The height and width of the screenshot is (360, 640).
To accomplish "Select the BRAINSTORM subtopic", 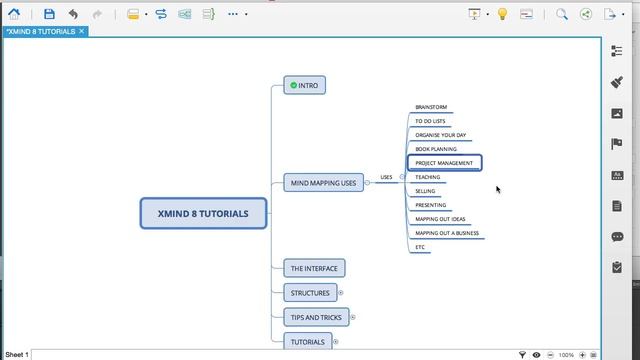I will click(431, 107).
